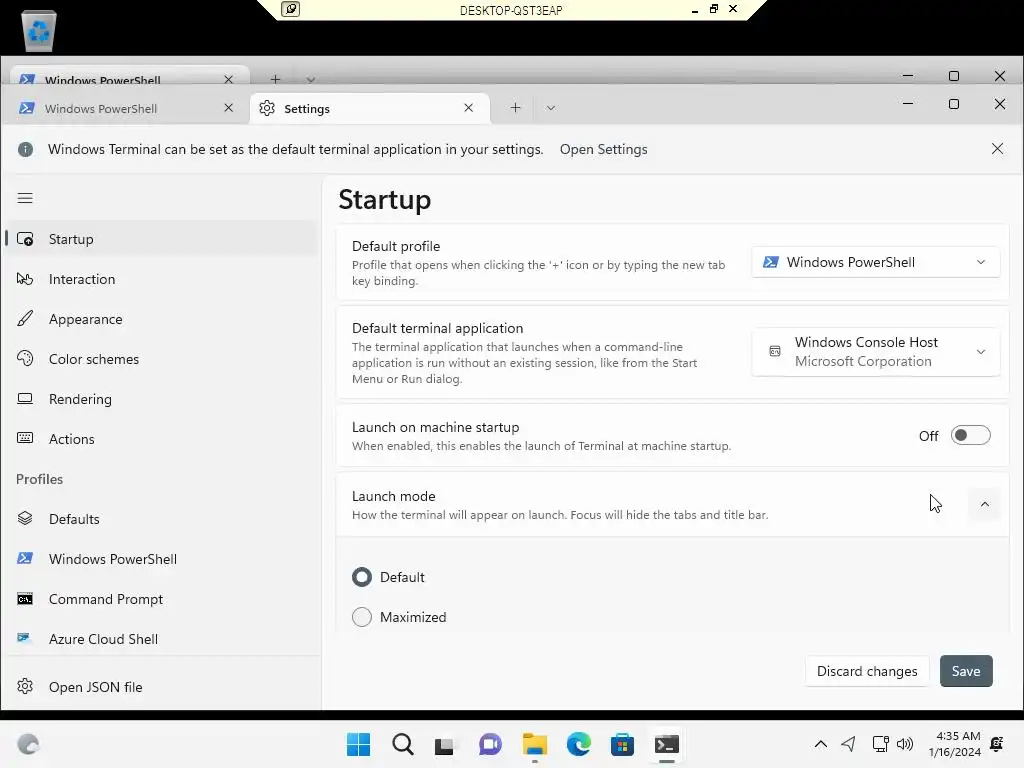Image resolution: width=1024 pixels, height=768 pixels.
Task: Open JSON file from sidebar
Action: [x=161, y=687]
